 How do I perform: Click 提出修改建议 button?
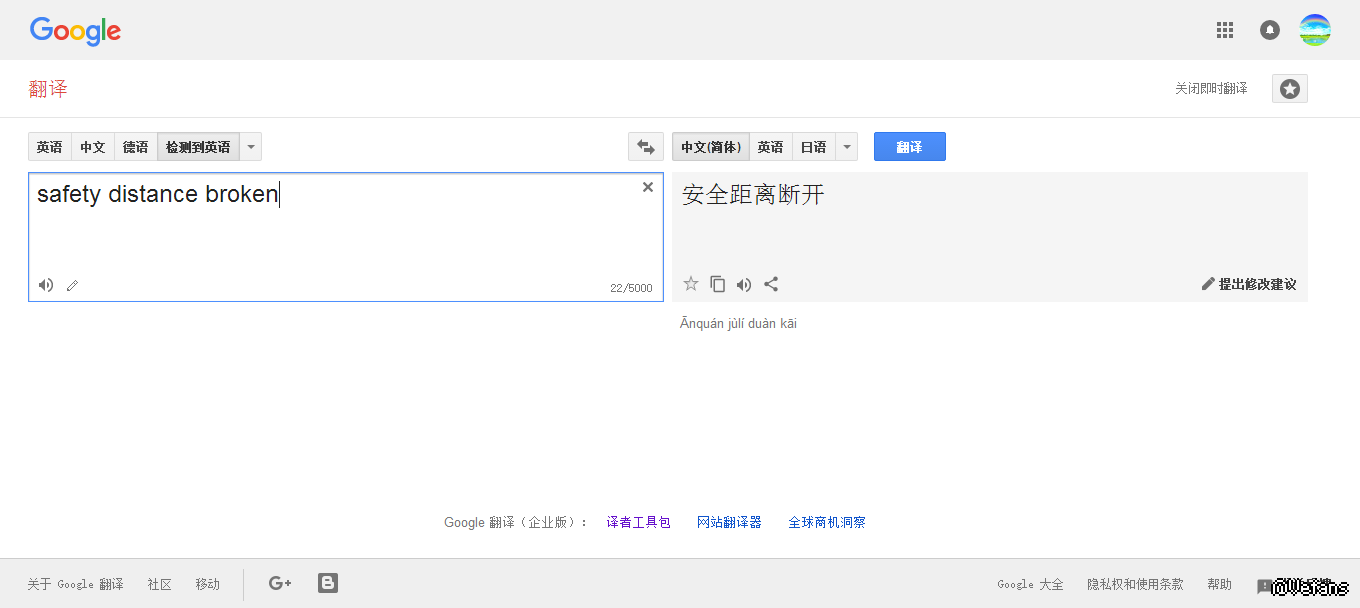click(x=1249, y=284)
